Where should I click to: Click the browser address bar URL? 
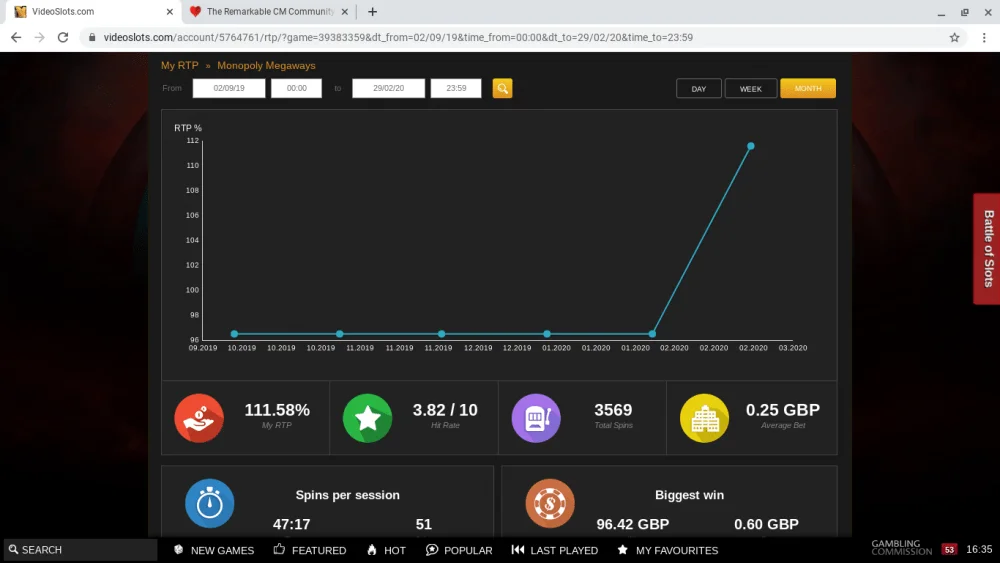coord(398,37)
